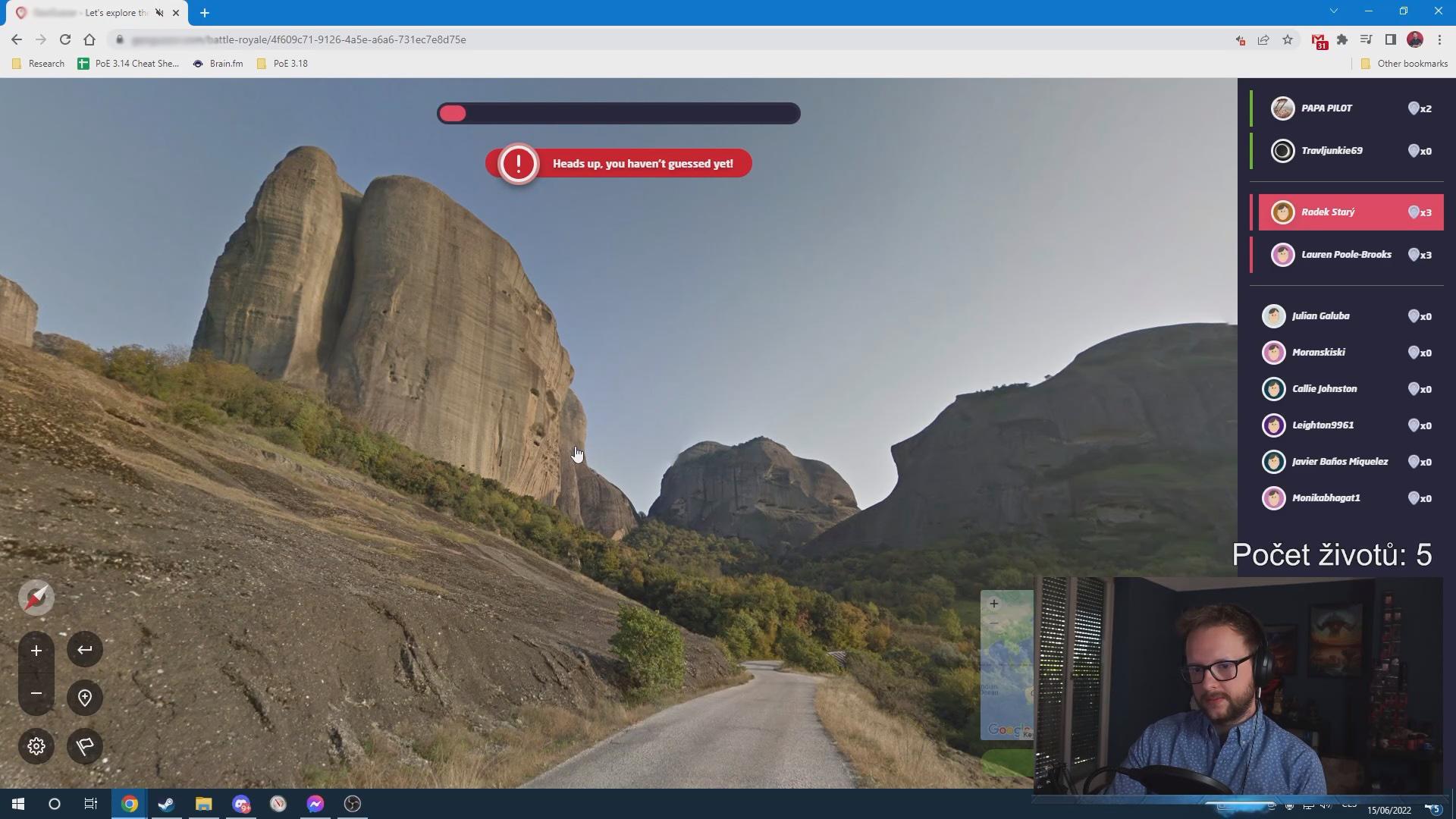Open Chrome three-dot menu

pyautogui.click(x=1440, y=39)
